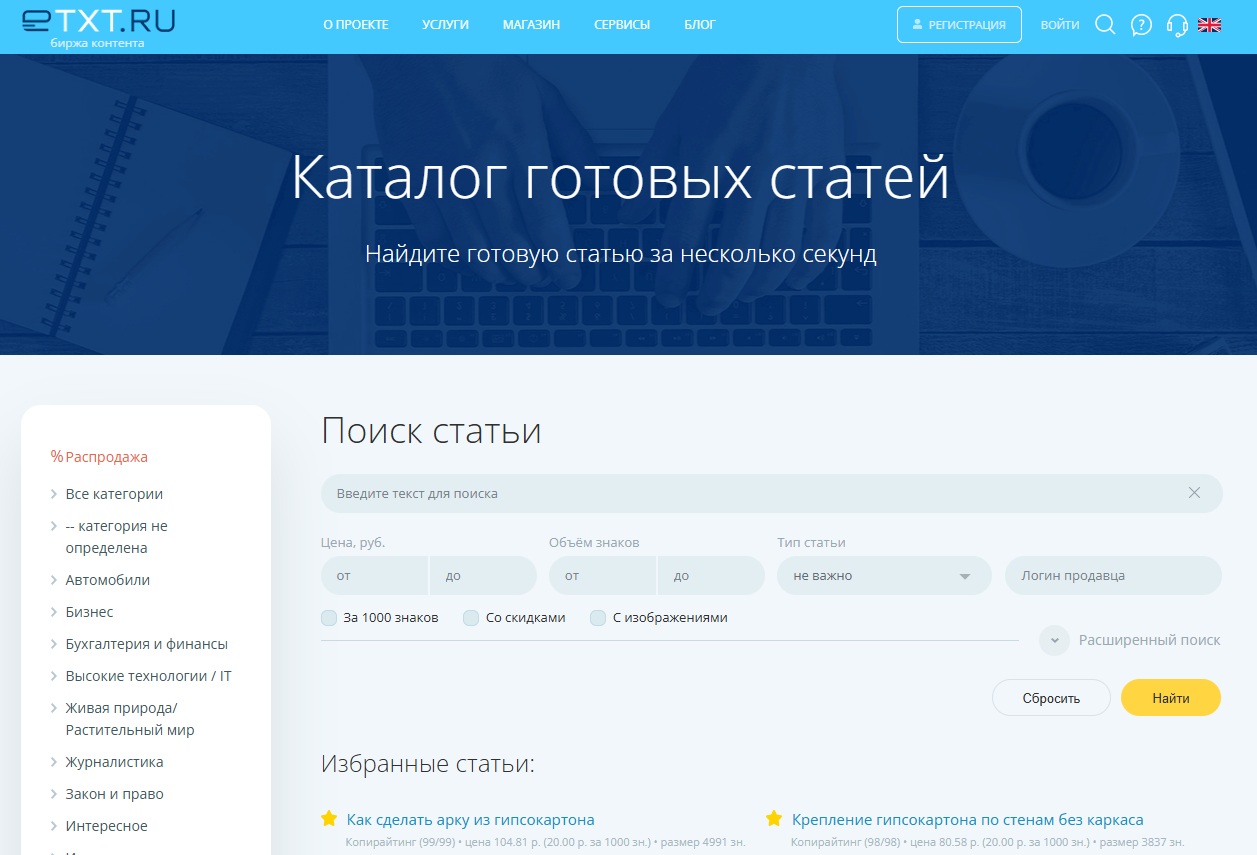Click star next to 'Как сделать арку из гипсокартона'
The height and width of the screenshot is (855, 1257).
329,819
